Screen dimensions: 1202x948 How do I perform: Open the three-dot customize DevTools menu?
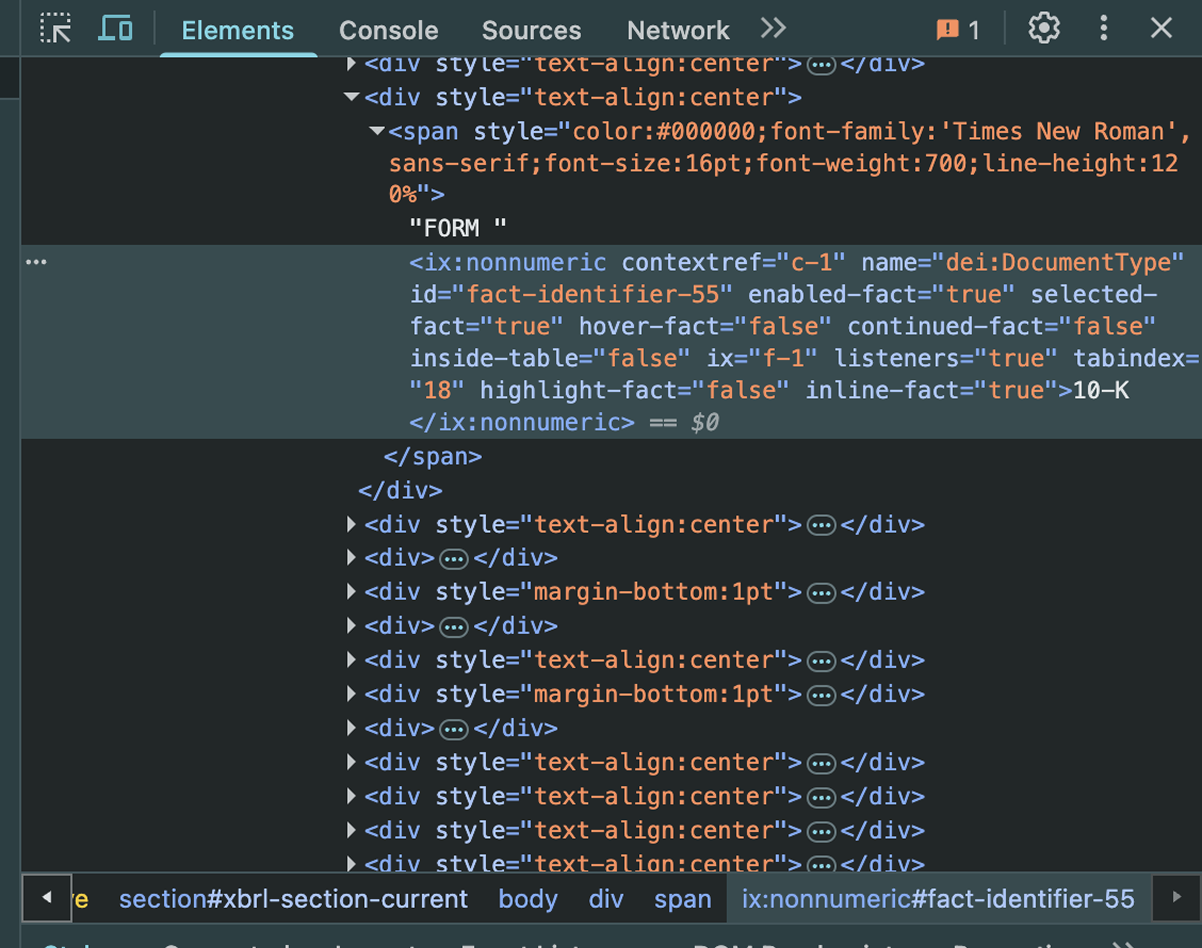[1103, 28]
